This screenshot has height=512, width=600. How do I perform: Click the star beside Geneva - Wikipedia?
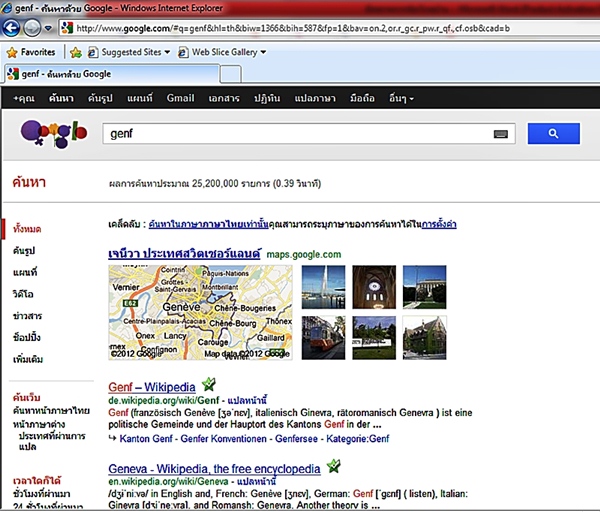[x=333, y=466]
